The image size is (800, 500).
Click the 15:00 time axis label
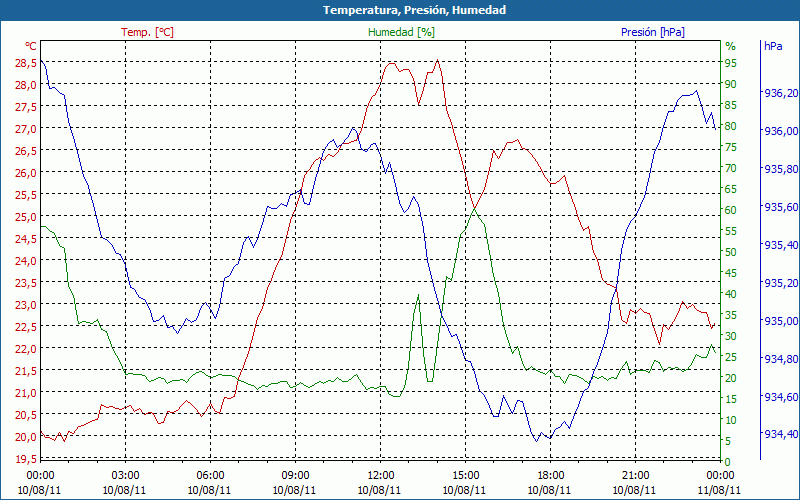point(465,476)
